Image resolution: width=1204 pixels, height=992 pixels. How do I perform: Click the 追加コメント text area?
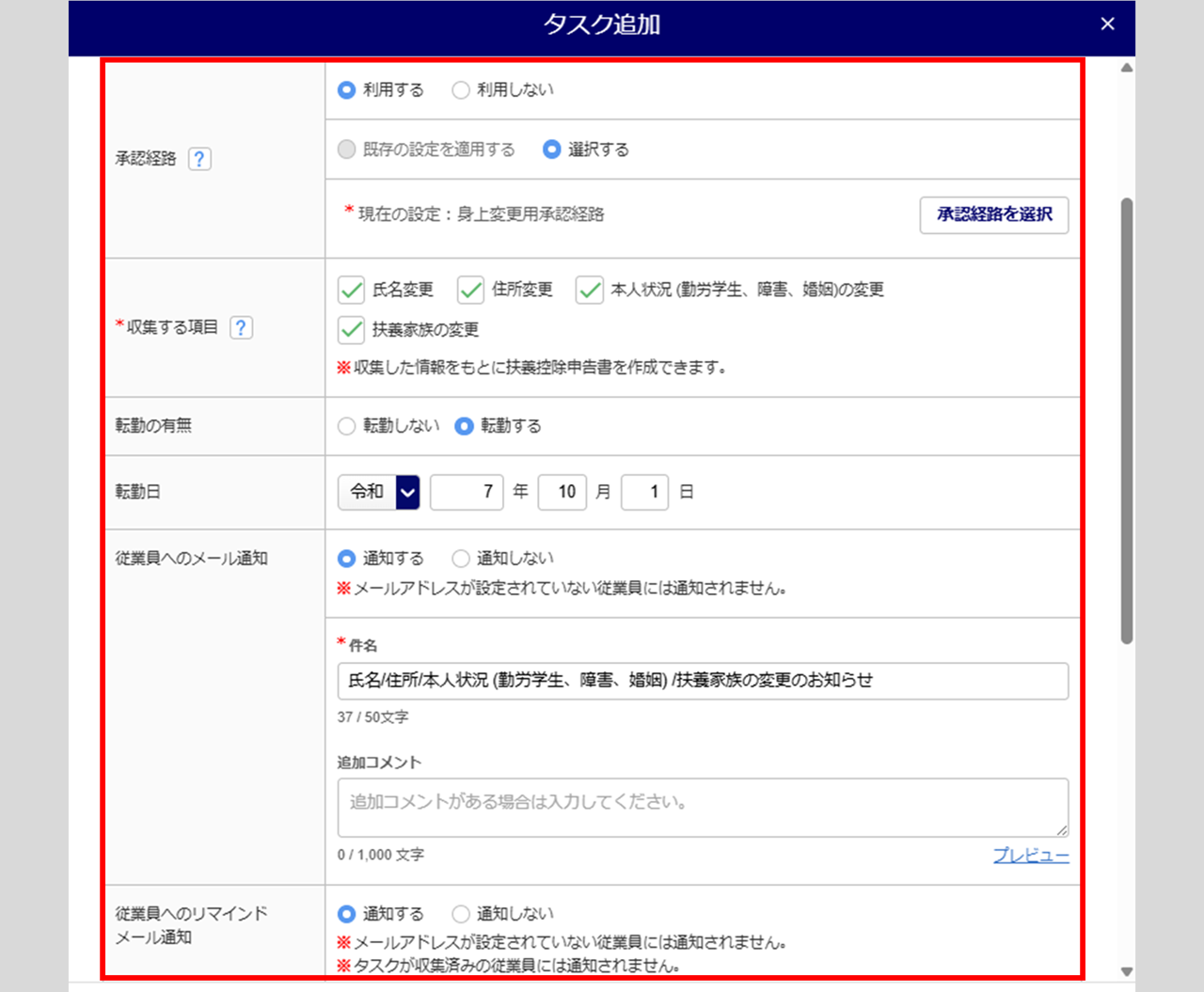[702, 807]
